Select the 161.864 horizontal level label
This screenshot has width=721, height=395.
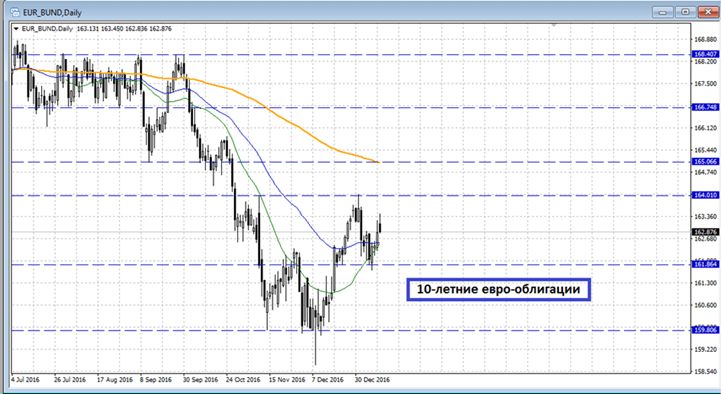tap(705, 264)
